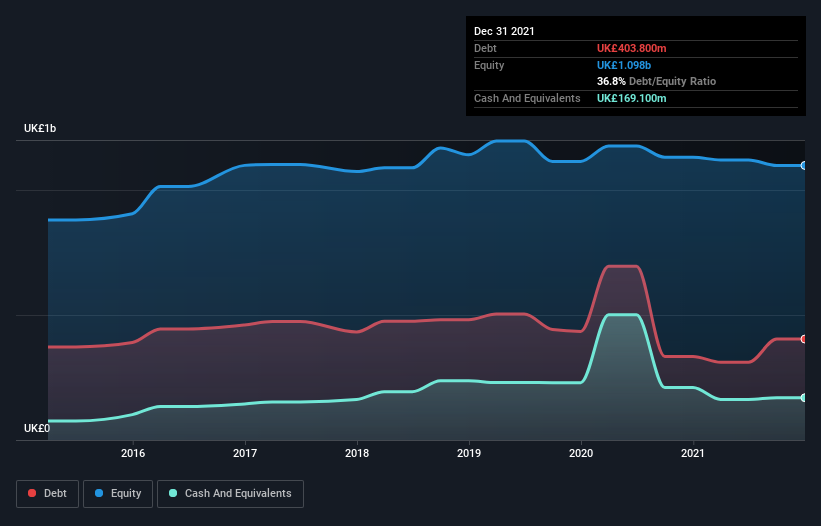Image resolution: width=821 pixels, height=526 pixels.
Task: Click the teal Cash legend dot
Action: (x=173, y=493)
